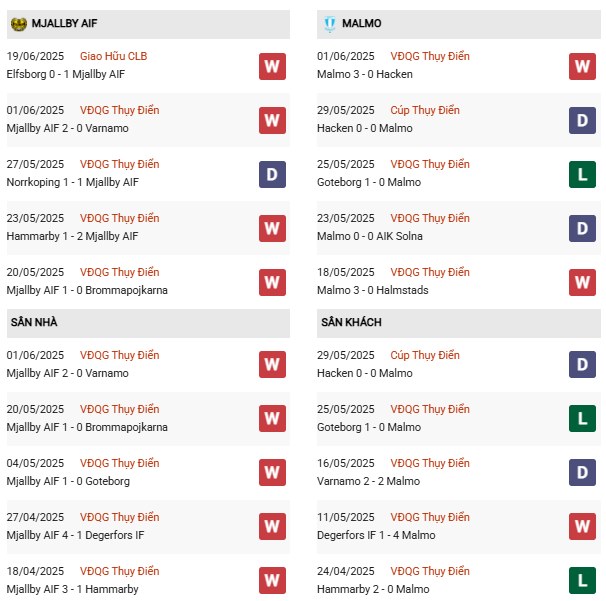The width and height of the screenshot is (606, 601).
Task: Open match Hammarby 1 - 2 Mjallby AIF
Action: [72, 236]
